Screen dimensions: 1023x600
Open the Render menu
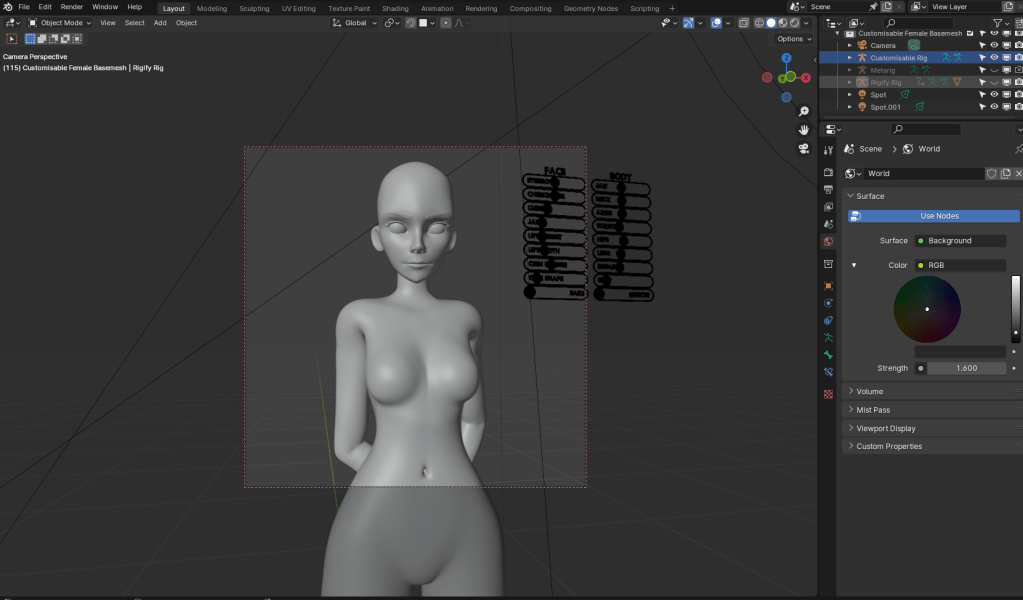click(x=72, y=7)
